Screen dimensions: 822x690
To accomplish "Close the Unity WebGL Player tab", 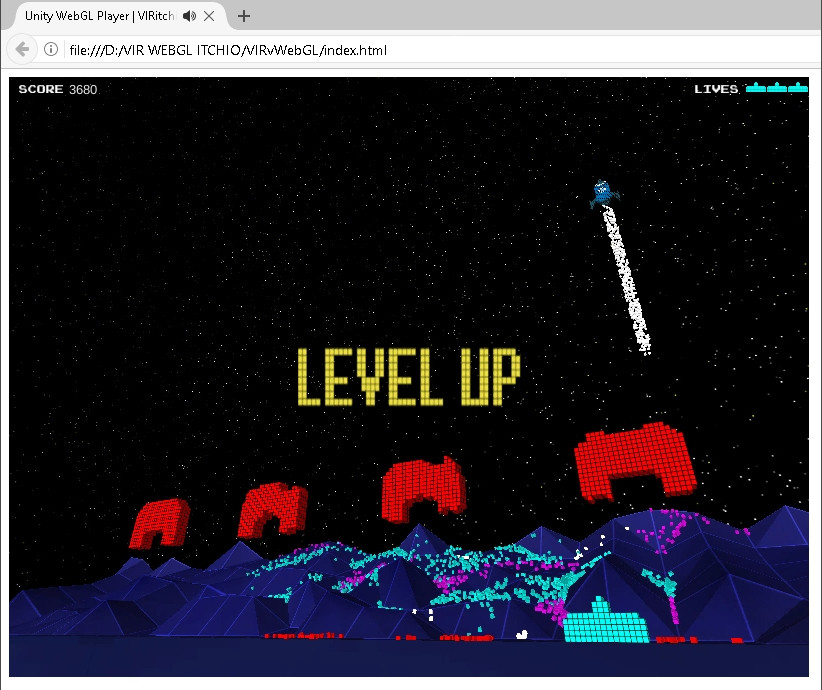I will click(x=209, y=16).
